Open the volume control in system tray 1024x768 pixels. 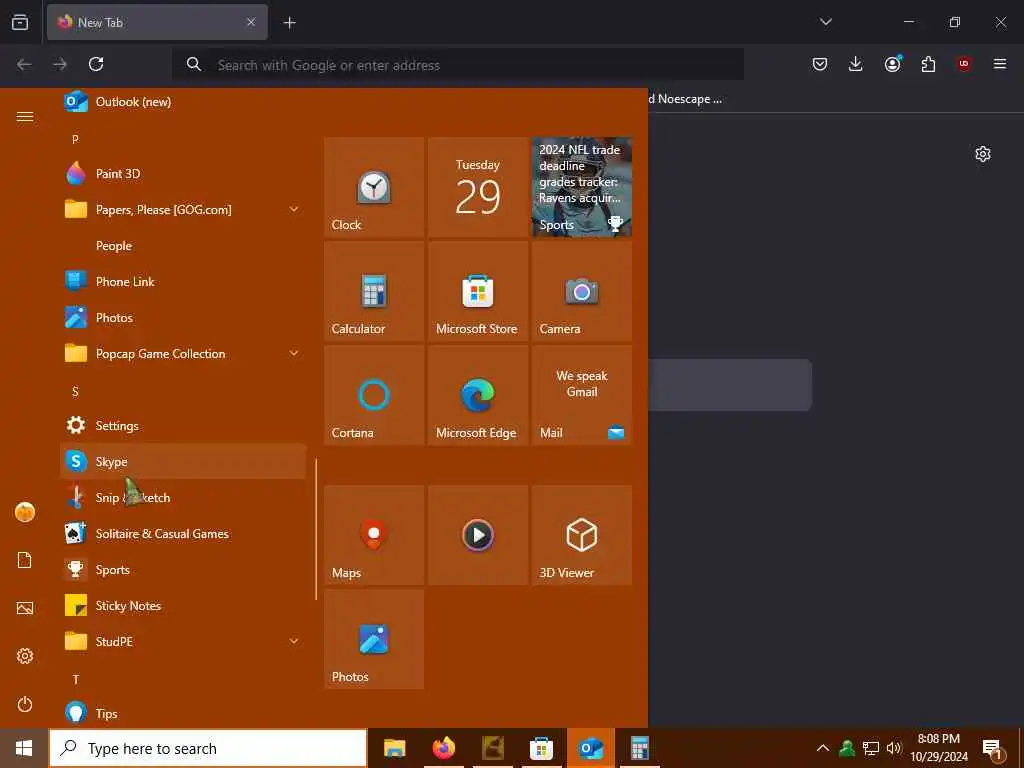(x=893, y=748)
